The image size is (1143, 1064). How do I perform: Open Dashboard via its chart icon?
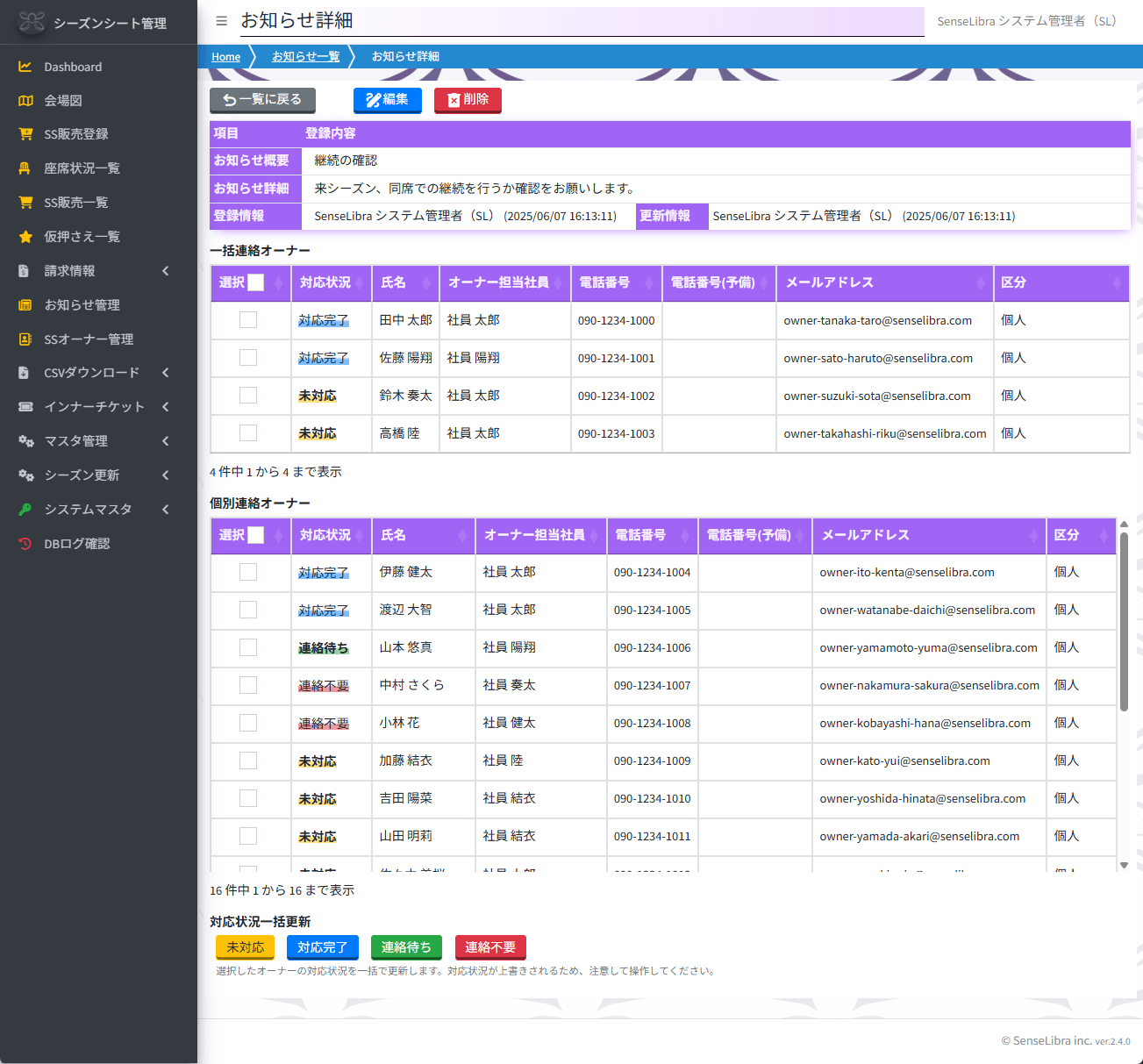click(25, 67)
